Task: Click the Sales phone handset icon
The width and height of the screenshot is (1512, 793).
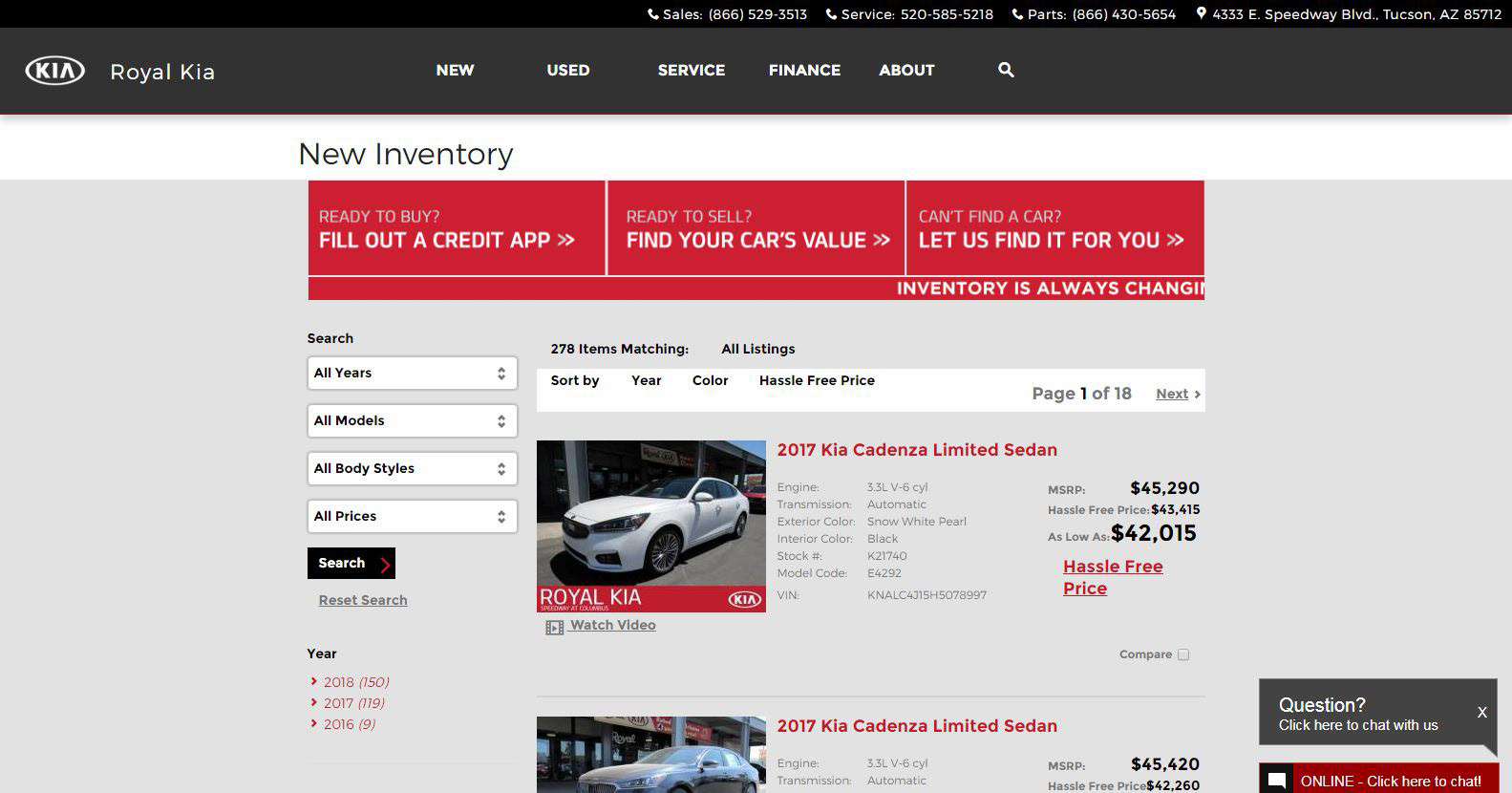Action: click(x=653, y=14)
